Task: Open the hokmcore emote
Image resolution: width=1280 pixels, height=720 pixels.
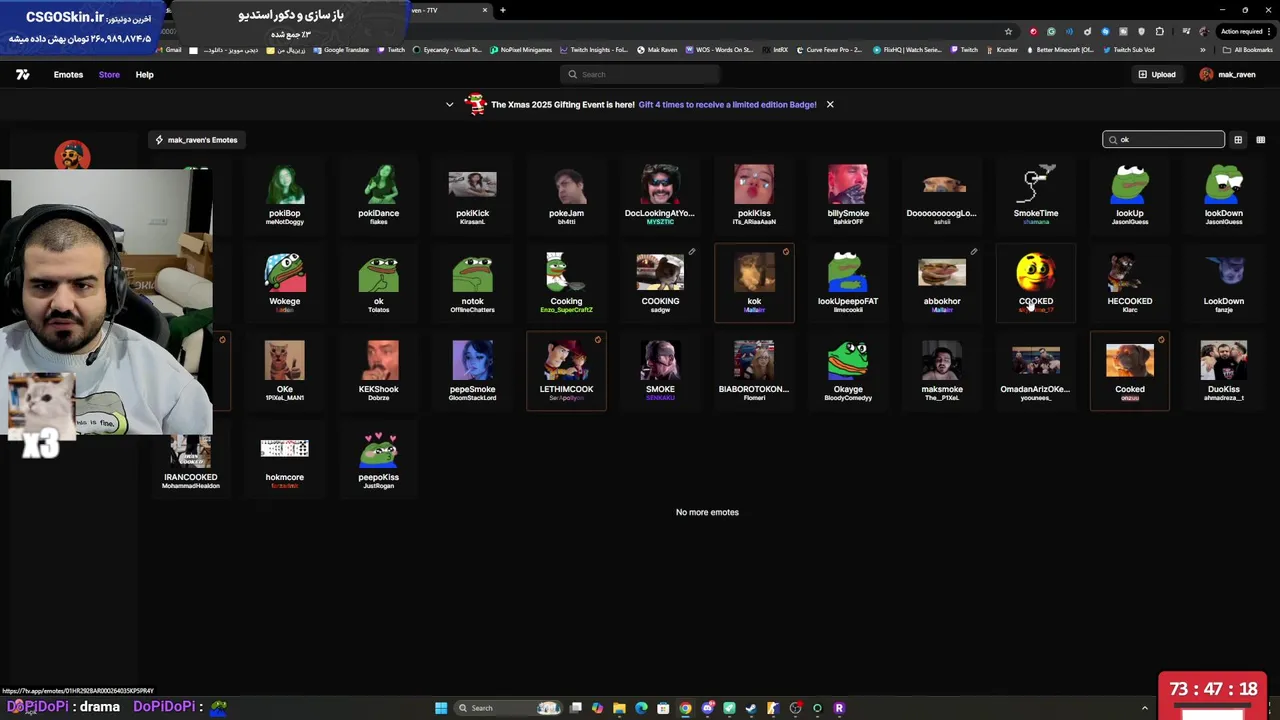Action: pos(284,459)
